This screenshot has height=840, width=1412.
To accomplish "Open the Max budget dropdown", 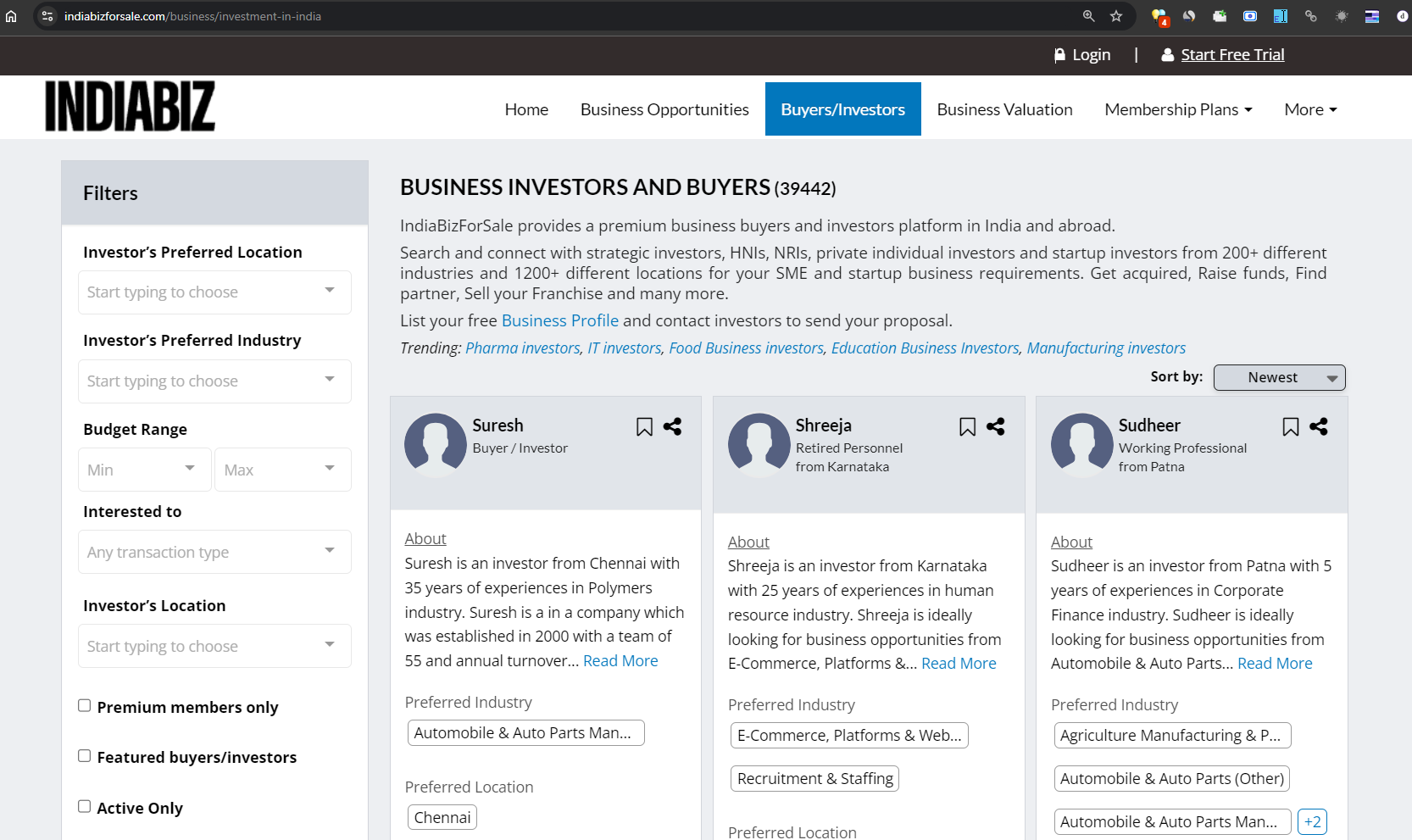I will [x=283, y=470].
